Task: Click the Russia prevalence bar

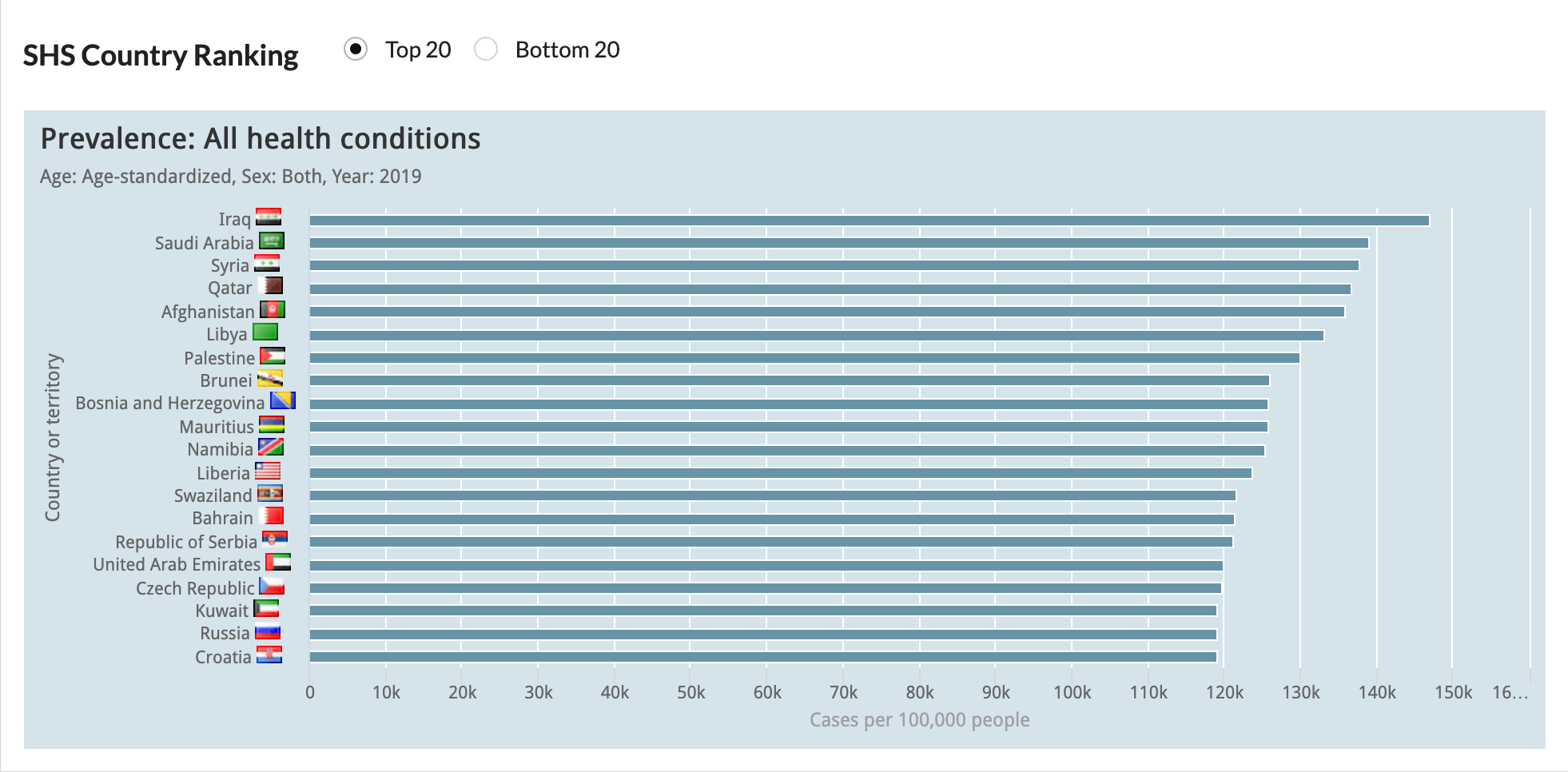Action: [762, 635]
